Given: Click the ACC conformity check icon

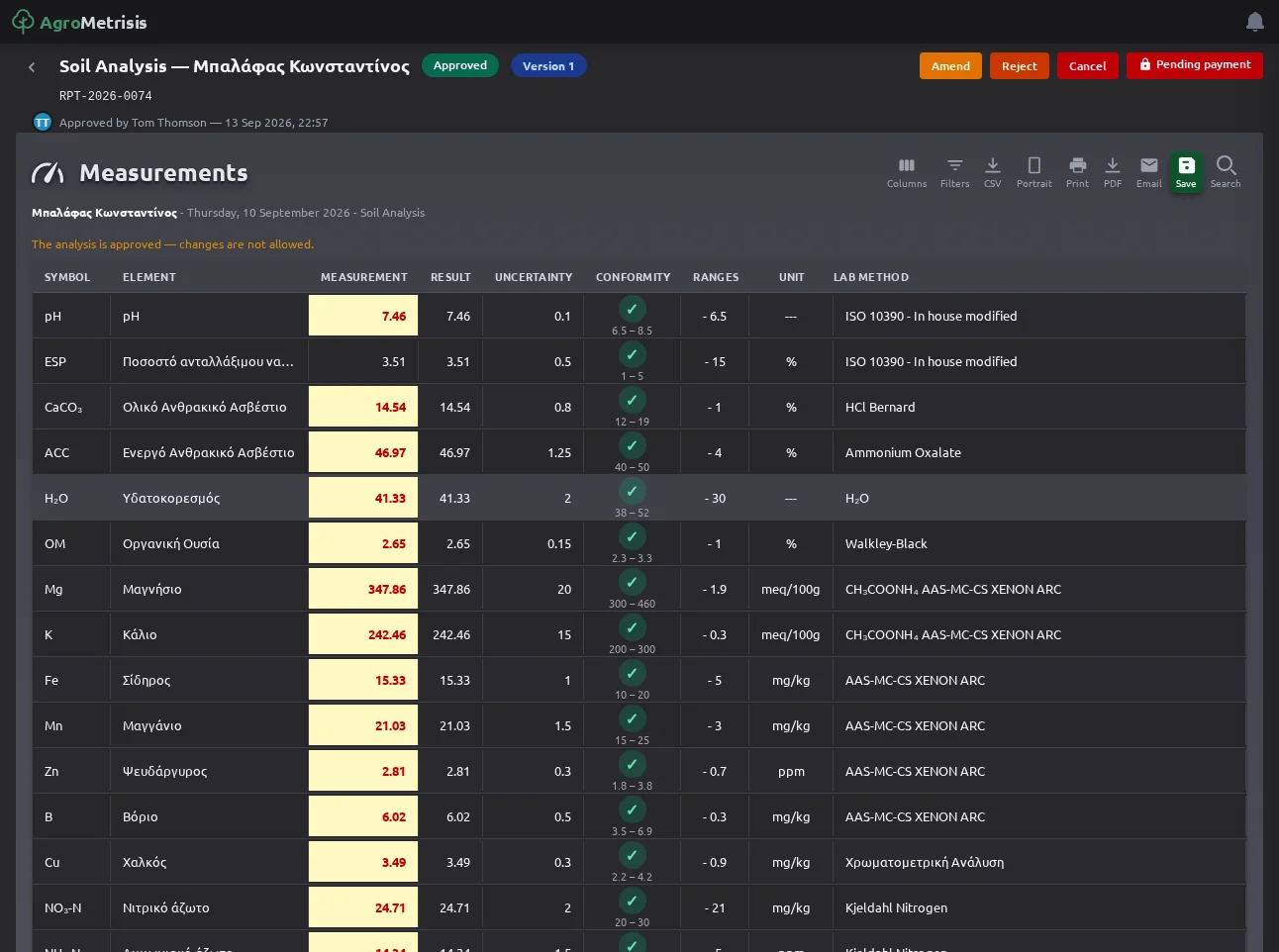Looking at the screenshot, I should 632,445.
